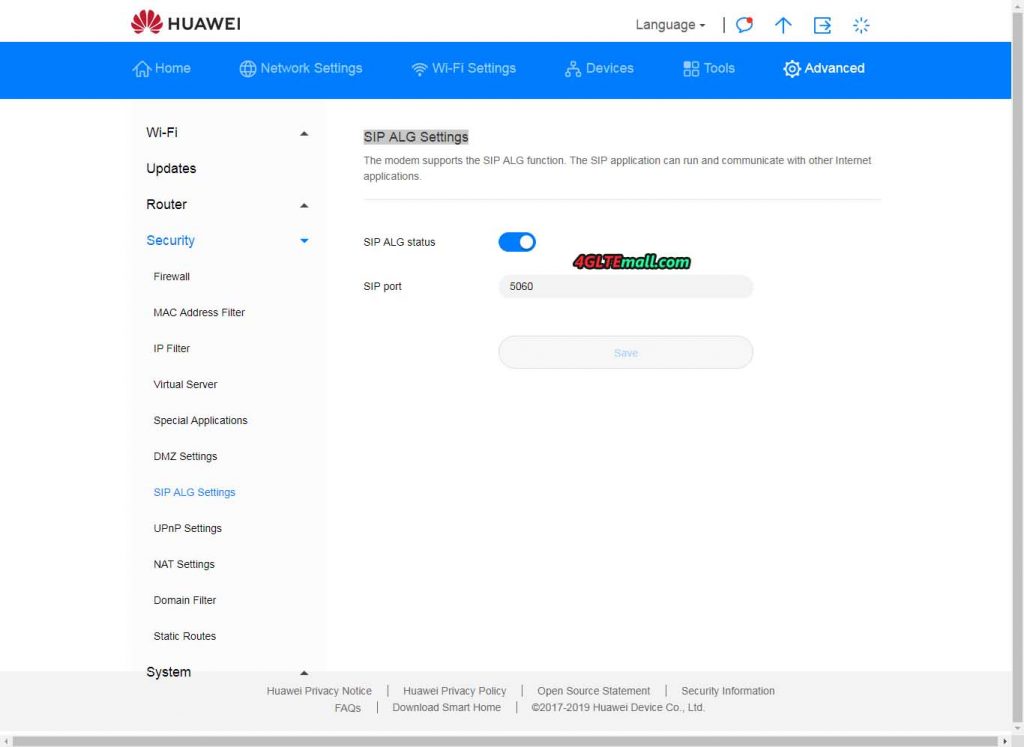
Task: Click inside the SIP port field
Action: [x=625, y=286]
